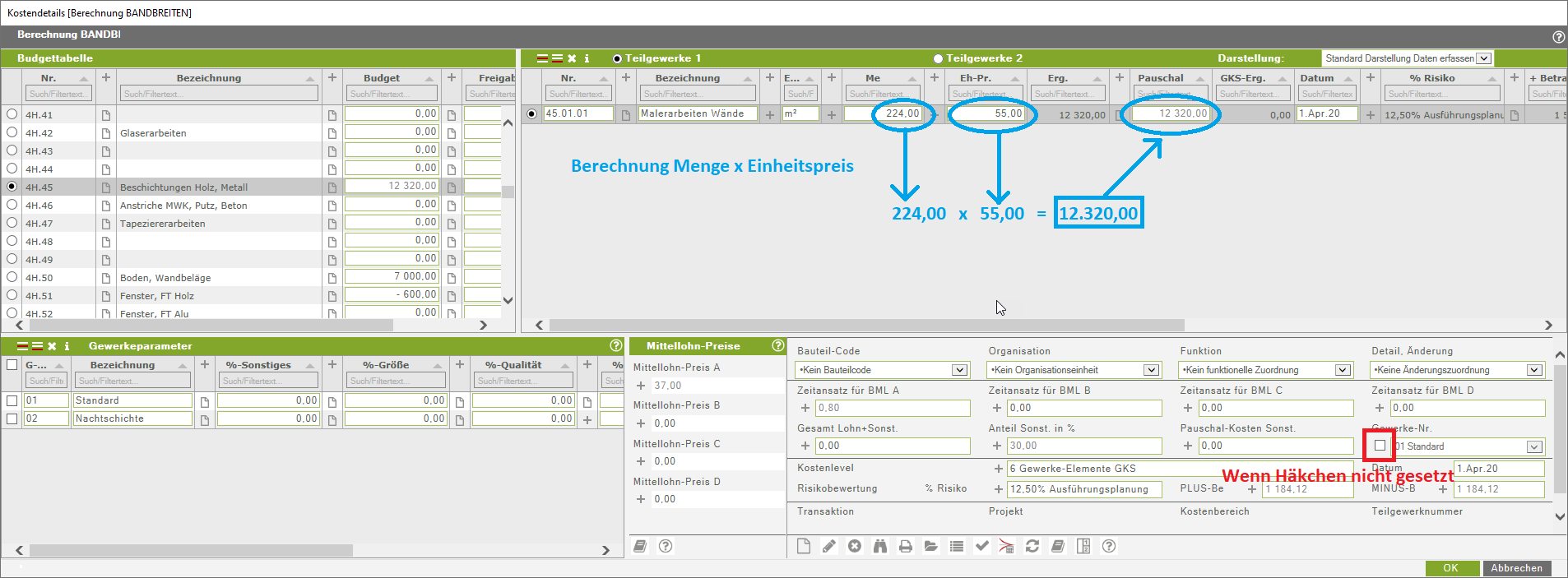This screenshot has width=1568, height=578.
Task: Click the print icon in bottom toolbar
Action: point(905,547)
